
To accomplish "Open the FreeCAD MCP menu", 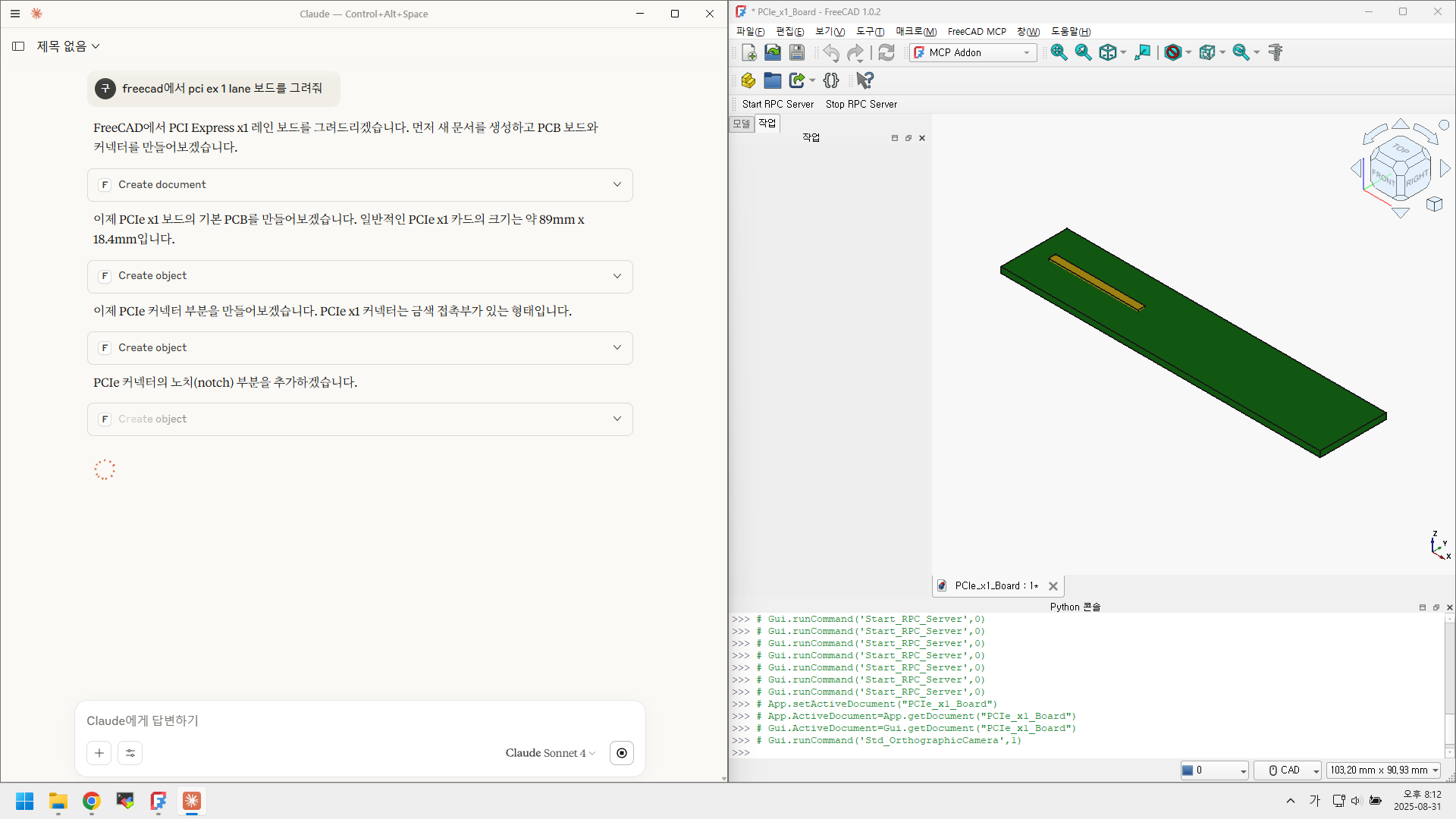I will click(x=976, y=31).
